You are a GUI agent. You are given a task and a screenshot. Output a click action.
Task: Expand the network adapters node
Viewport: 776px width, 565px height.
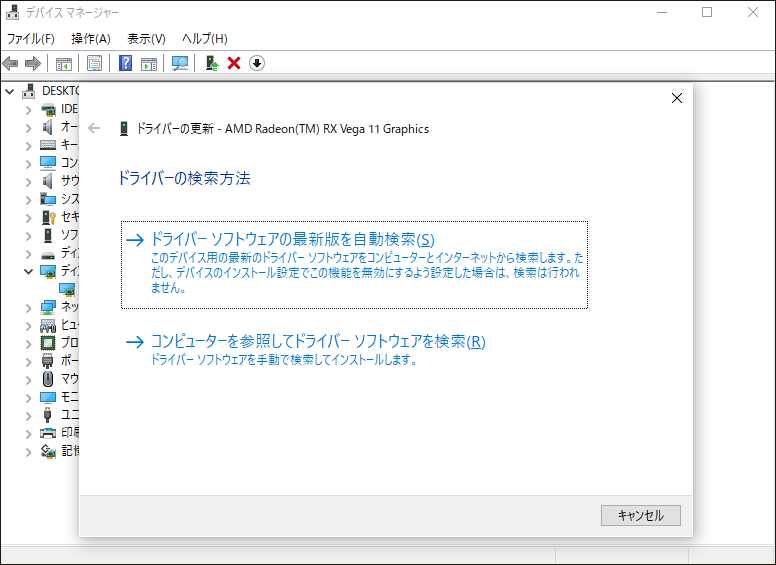[29, 308]
